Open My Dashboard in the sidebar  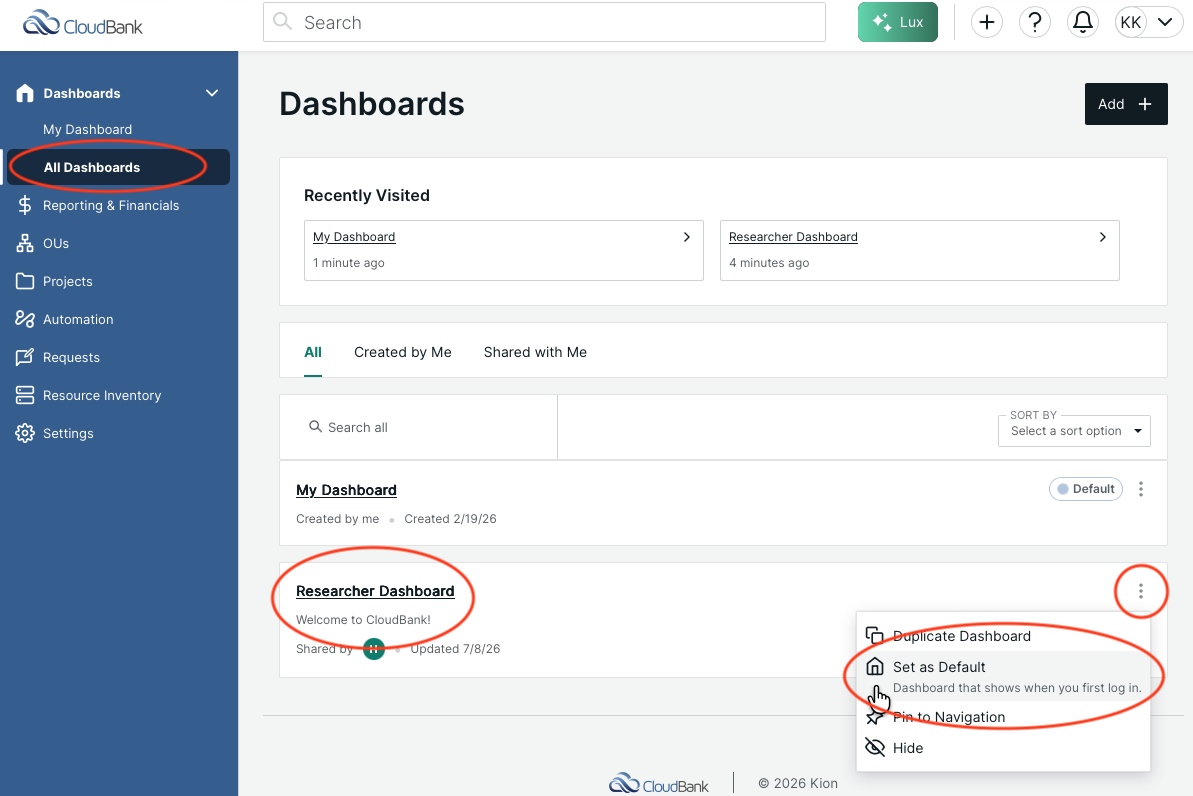tap(87, 129)
